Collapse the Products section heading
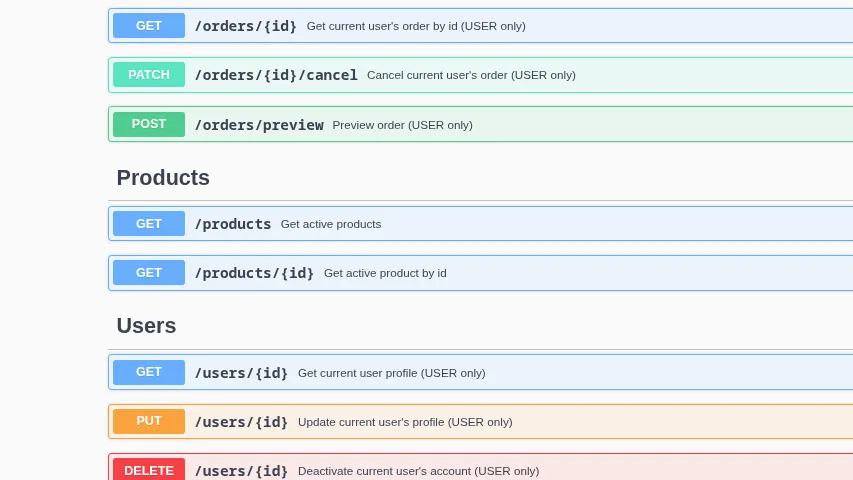This screenshot has height=480, width=853. point(163,177)
